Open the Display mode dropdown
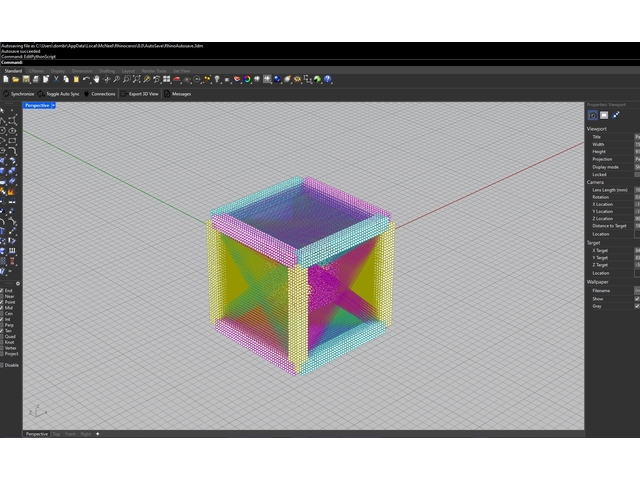Screen dimensions: 640x480 point(637,167)
